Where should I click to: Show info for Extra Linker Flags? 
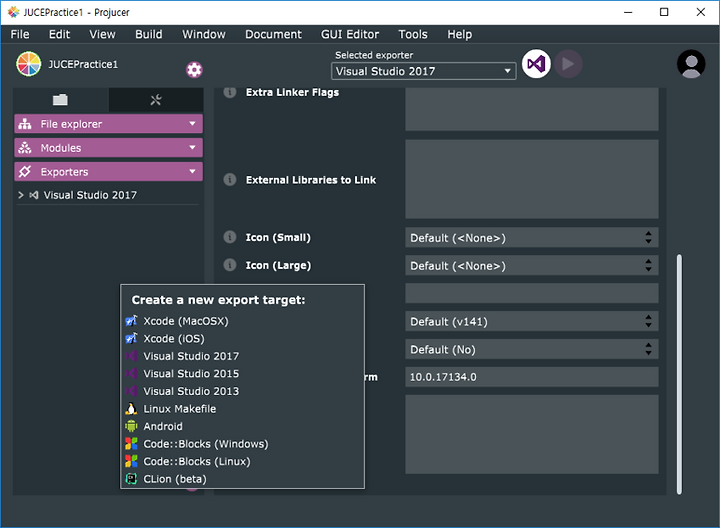pyautogui.click(x=230, y=92)
